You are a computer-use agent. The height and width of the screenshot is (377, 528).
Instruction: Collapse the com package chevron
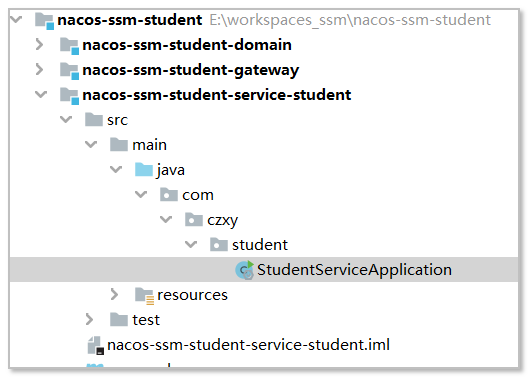pyautogui.click(x=141, y=194)
